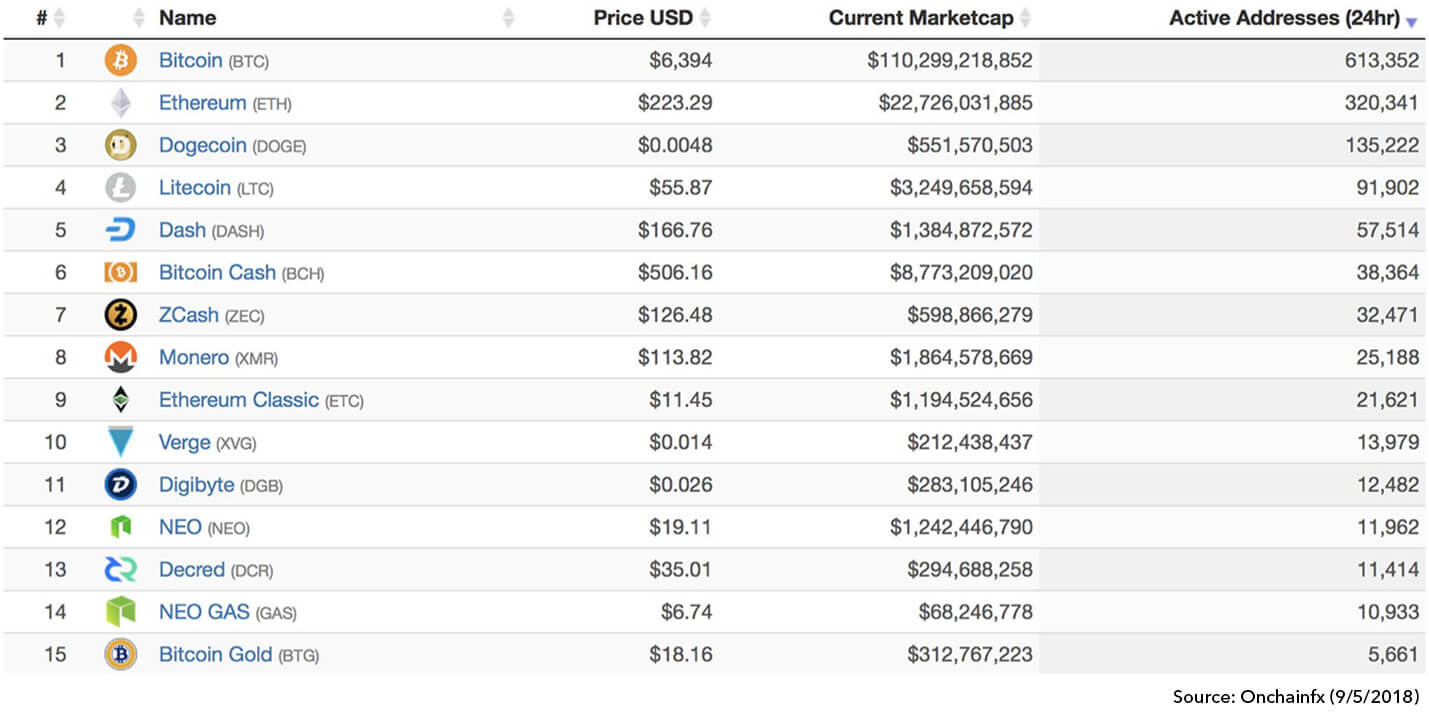Select Ethereum price $223.29
1429x714 pixels.
point(675,103)
